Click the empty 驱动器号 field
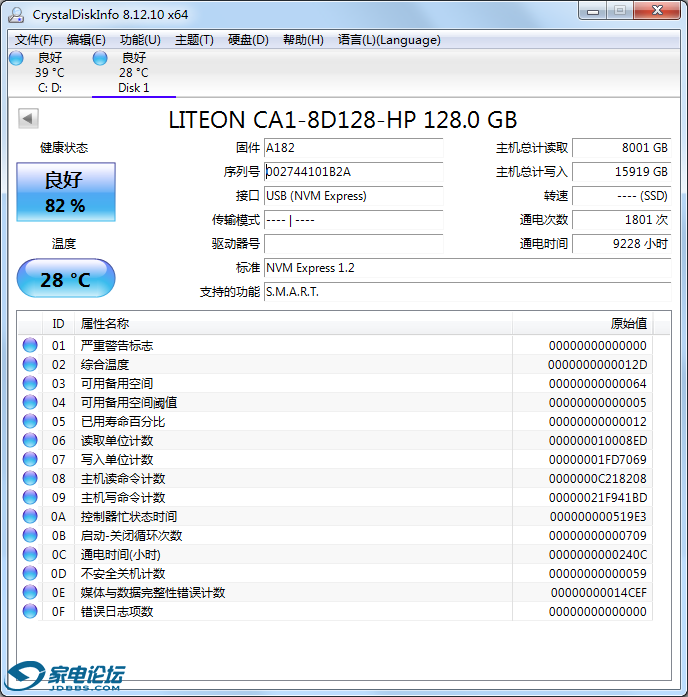This screenshot has width=688, height=697. point(353,244)
